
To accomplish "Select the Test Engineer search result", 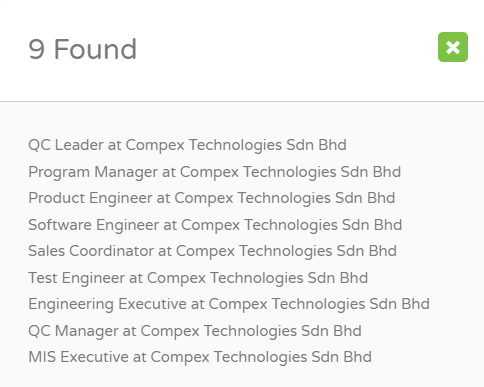I will (x=198, y=278).
